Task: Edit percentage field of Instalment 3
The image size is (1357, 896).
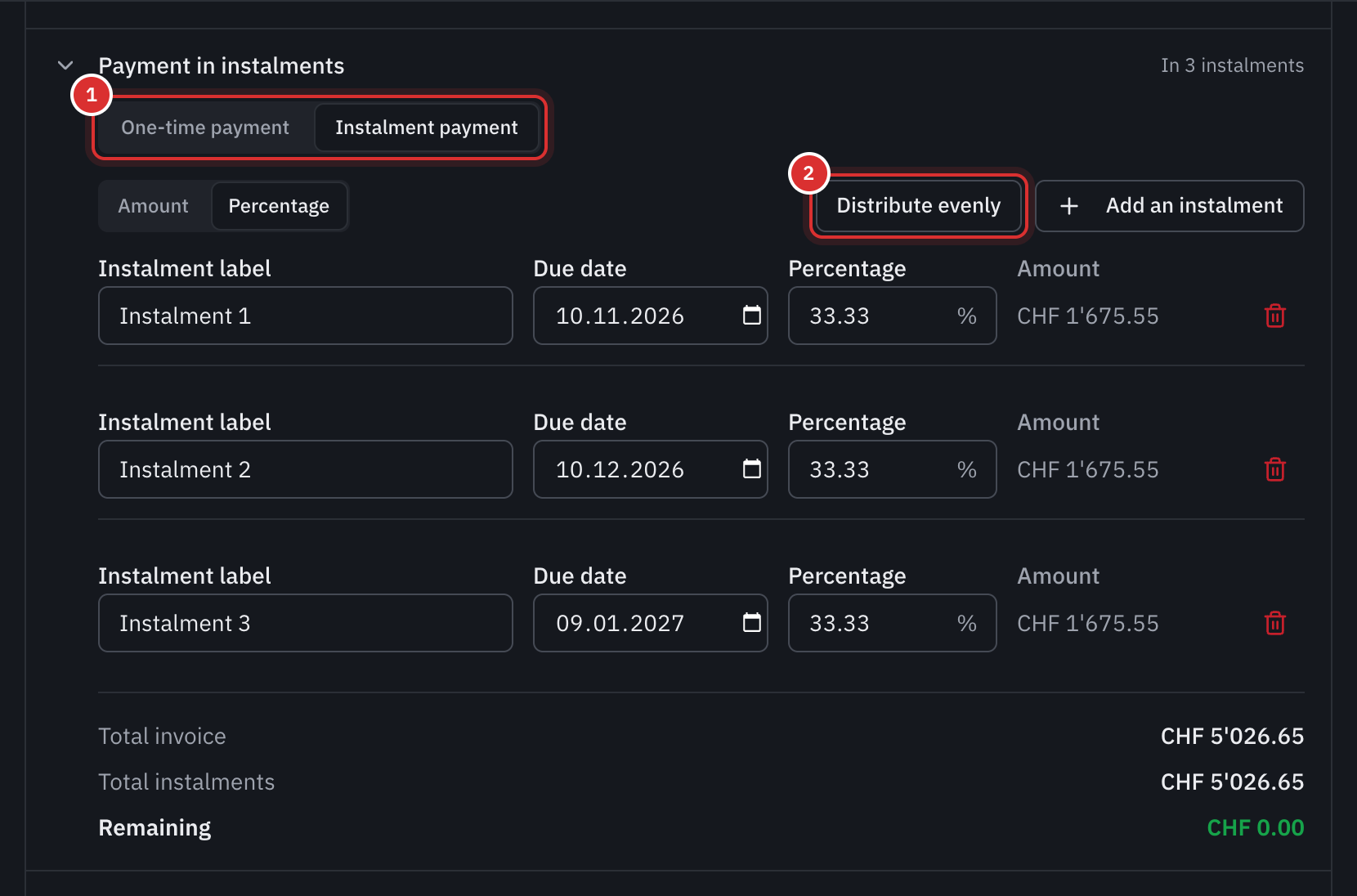Action: pyautogui.click(x=893, y=623)
